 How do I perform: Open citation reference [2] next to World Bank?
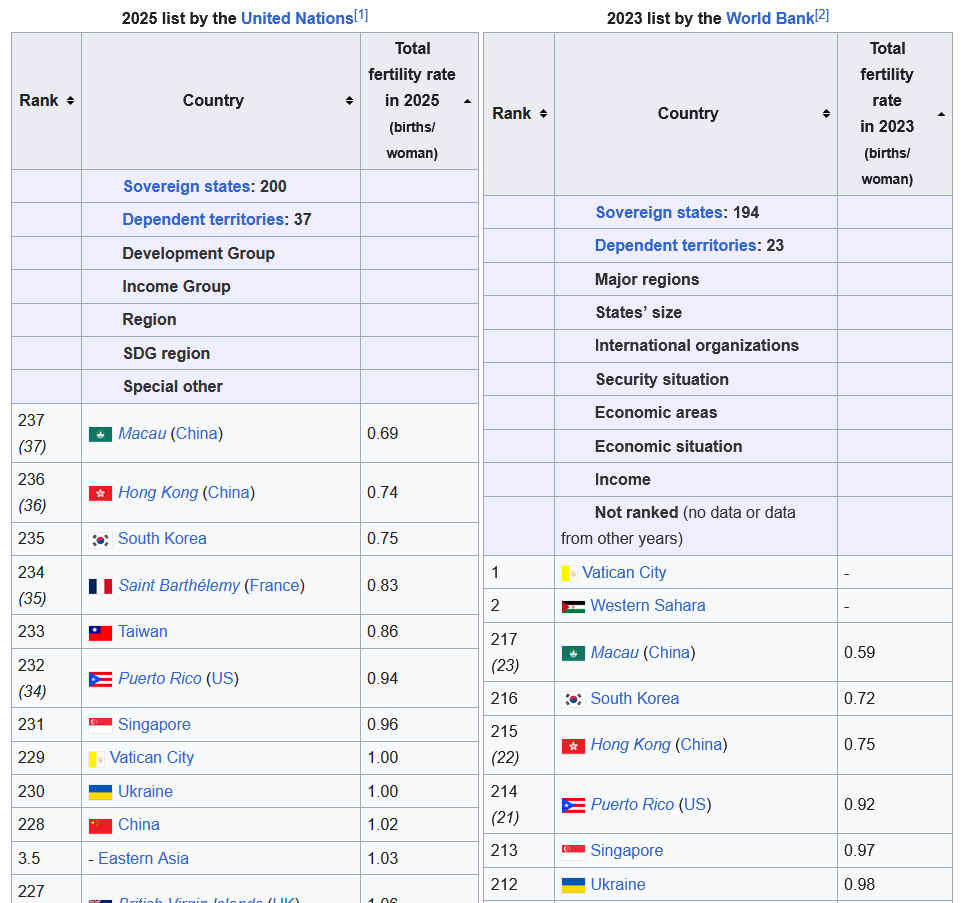click(822, 14)
